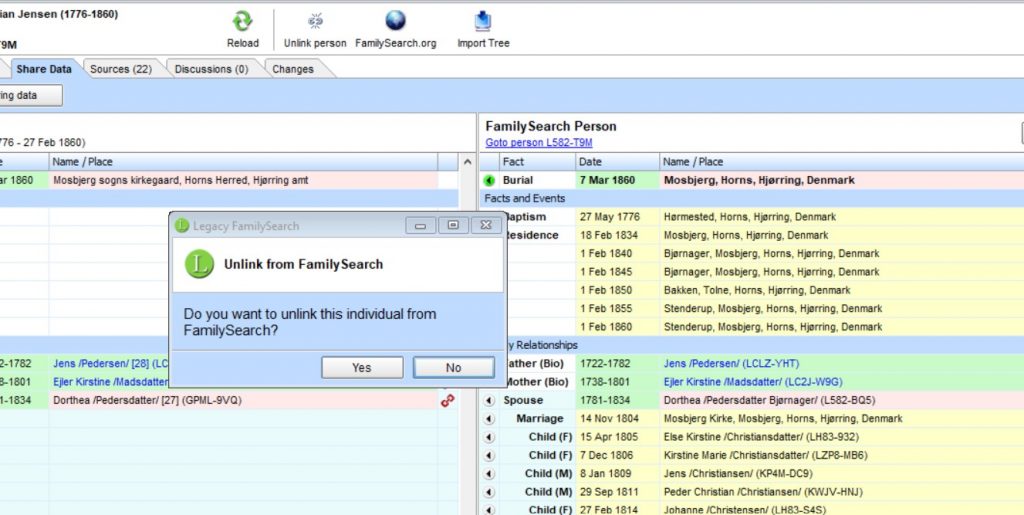Select the 1 Feb 1840 Bjørnager row

(x=771, y=253)
